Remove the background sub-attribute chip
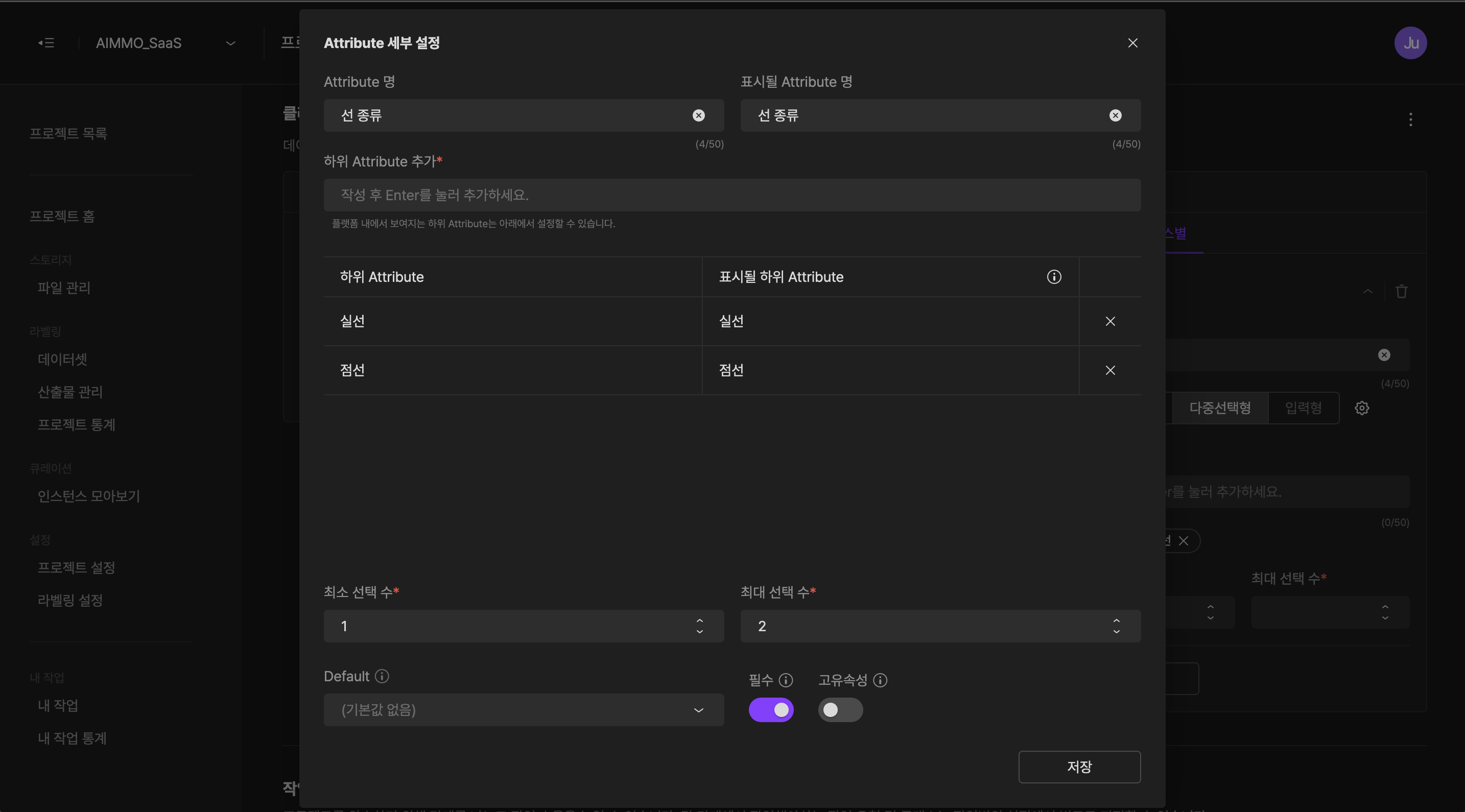 (1184, 541)
